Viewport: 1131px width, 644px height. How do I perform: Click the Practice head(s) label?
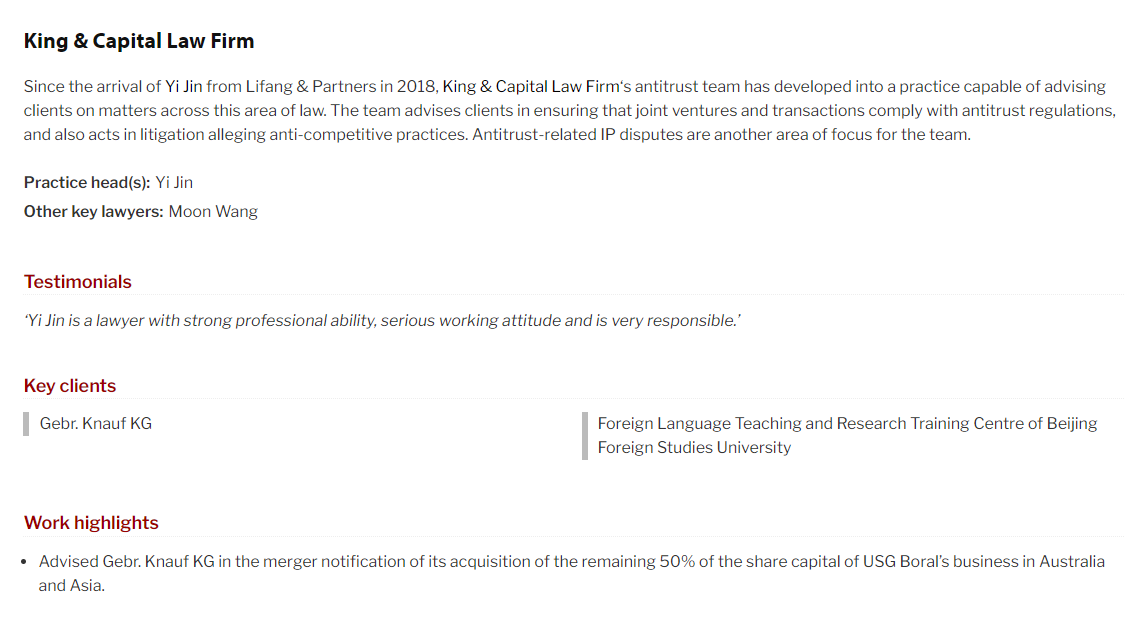tap(87, 182)
